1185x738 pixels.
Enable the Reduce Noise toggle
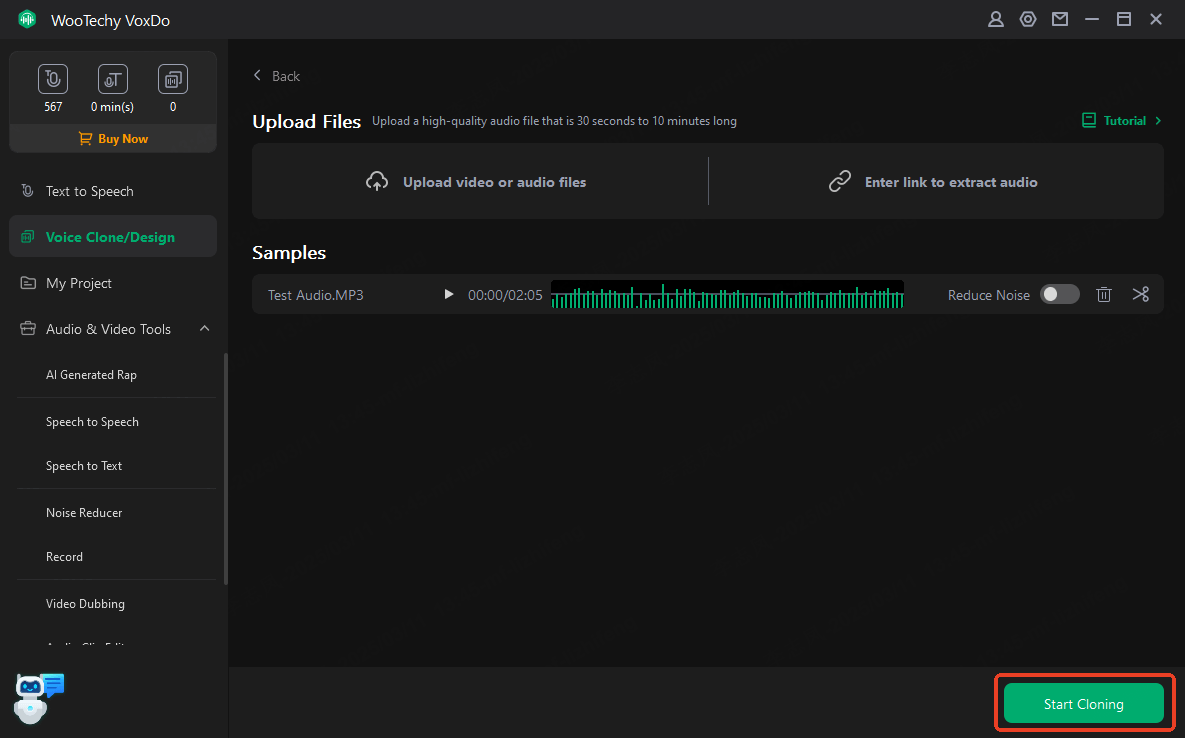click(x=1059, y=294)
